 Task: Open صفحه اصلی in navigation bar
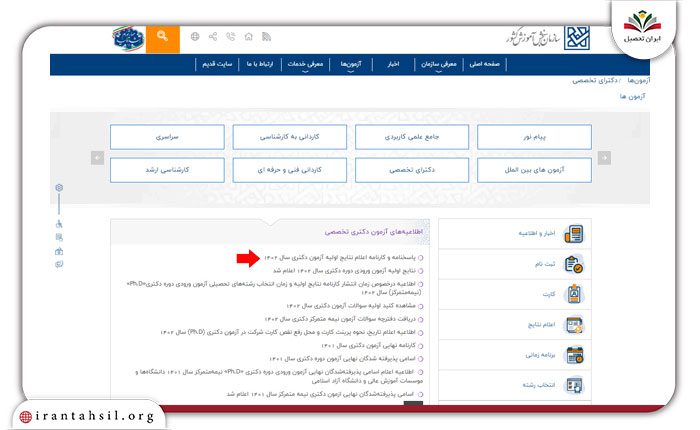click(x=484, y=64)
